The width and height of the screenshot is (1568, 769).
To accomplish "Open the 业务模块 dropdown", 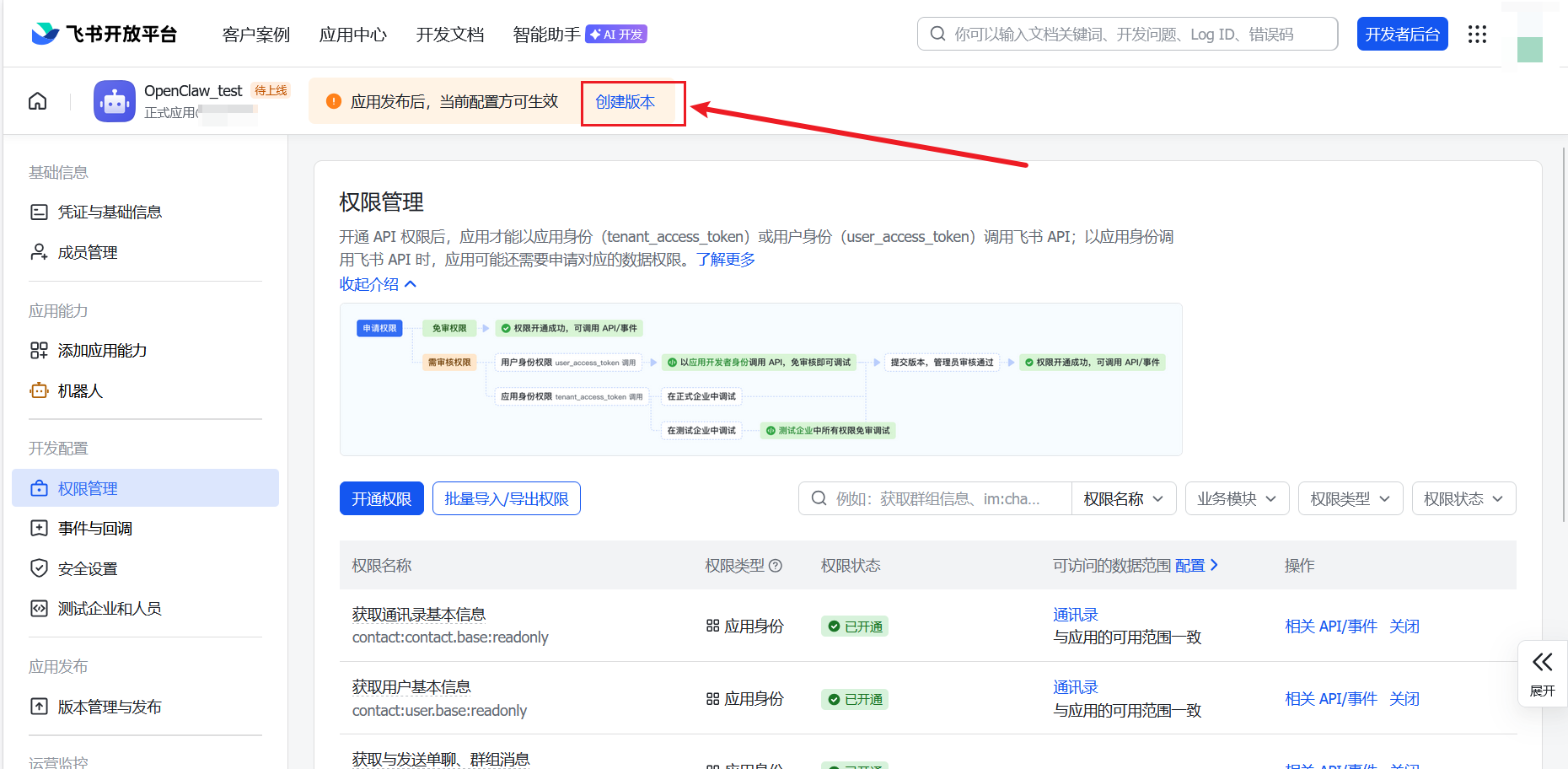I will [1237, 498].
